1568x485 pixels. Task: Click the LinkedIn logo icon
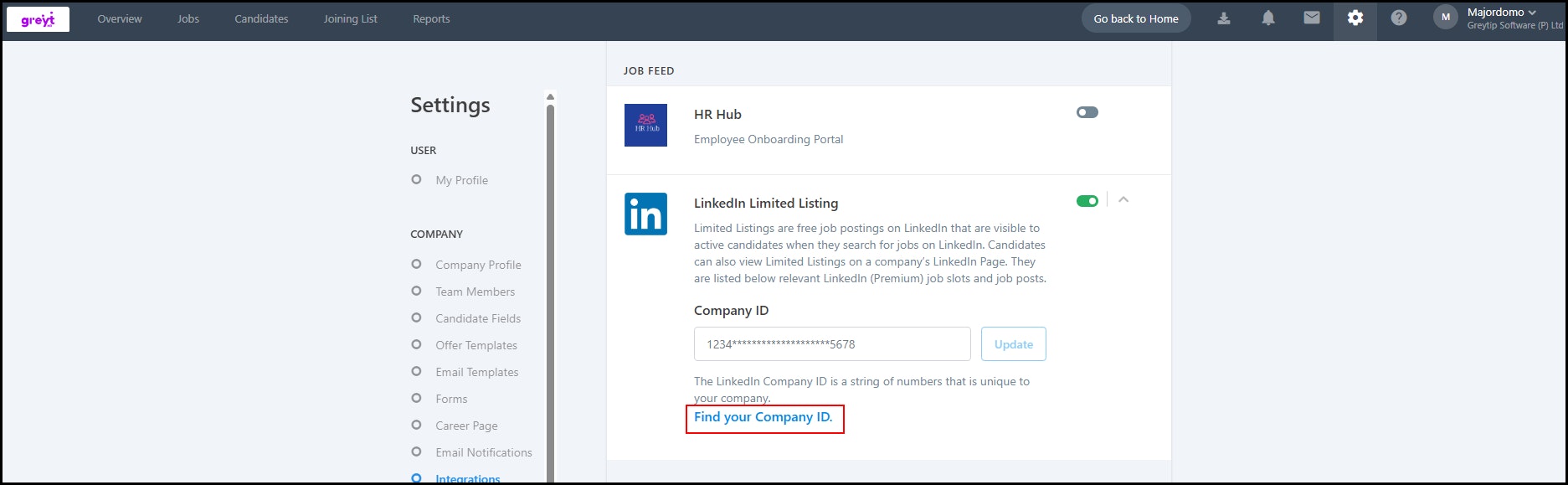(645, 214)
